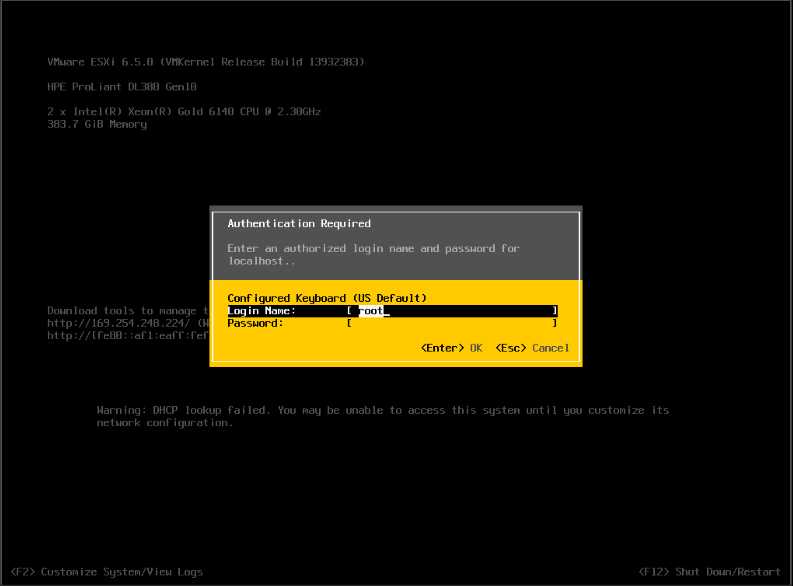
Task: Click the 'Download tools to manage' line
Action: 128,311
